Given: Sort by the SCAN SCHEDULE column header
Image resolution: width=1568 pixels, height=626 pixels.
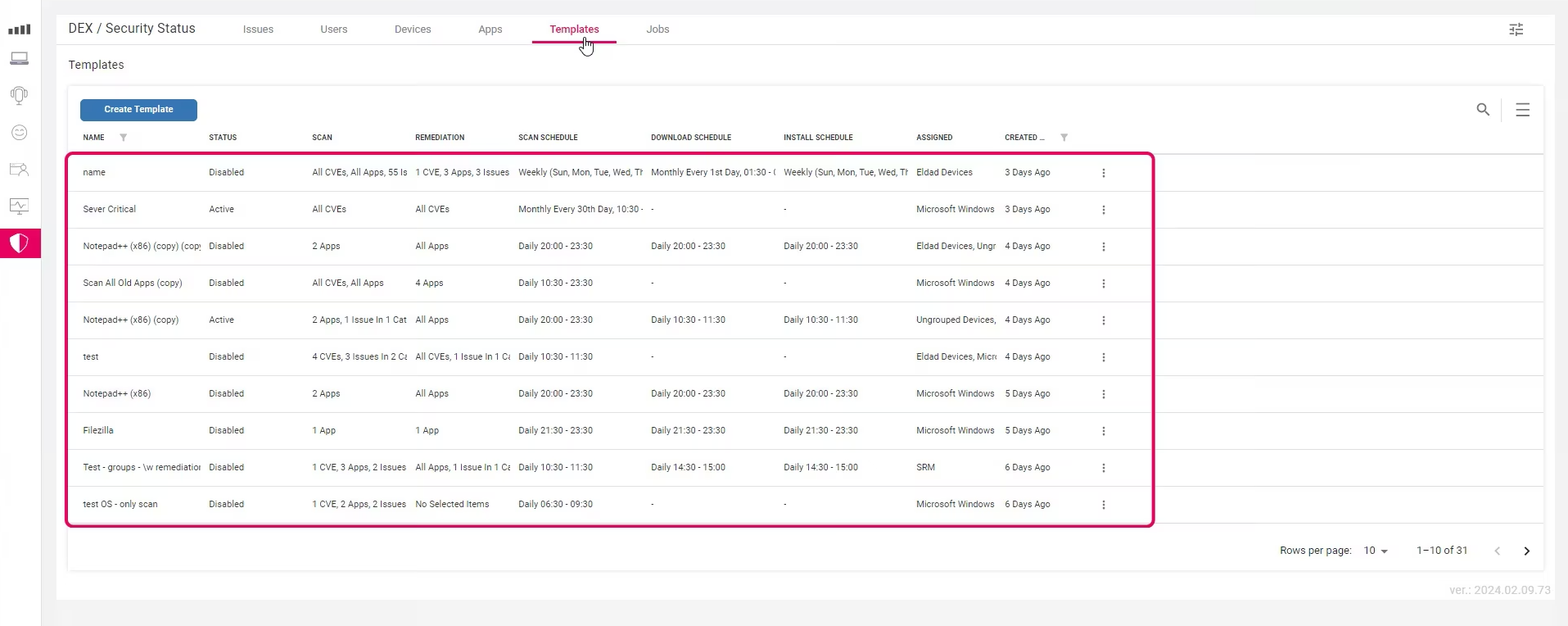Looking at the screenshot, I should tap(548, 138).
